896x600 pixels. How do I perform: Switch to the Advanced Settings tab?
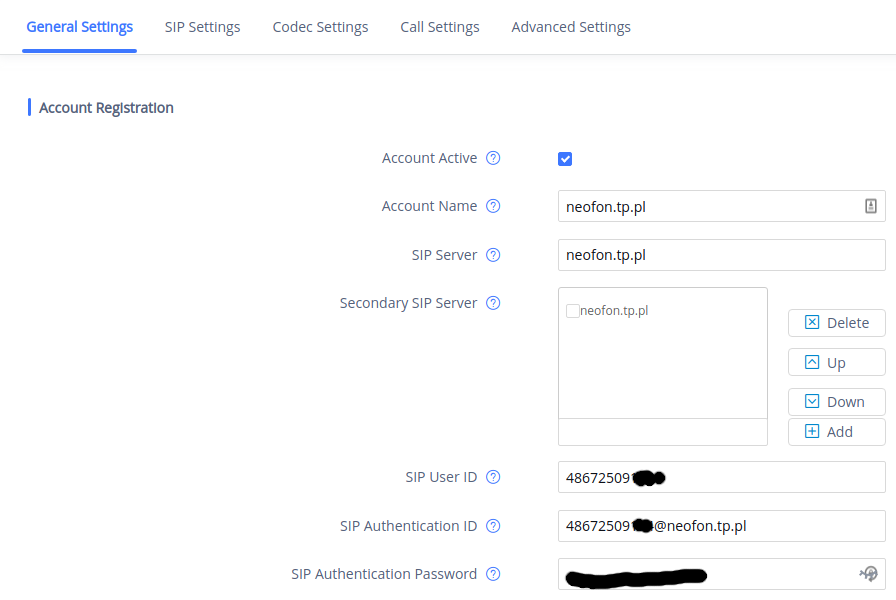click(571, 27)
